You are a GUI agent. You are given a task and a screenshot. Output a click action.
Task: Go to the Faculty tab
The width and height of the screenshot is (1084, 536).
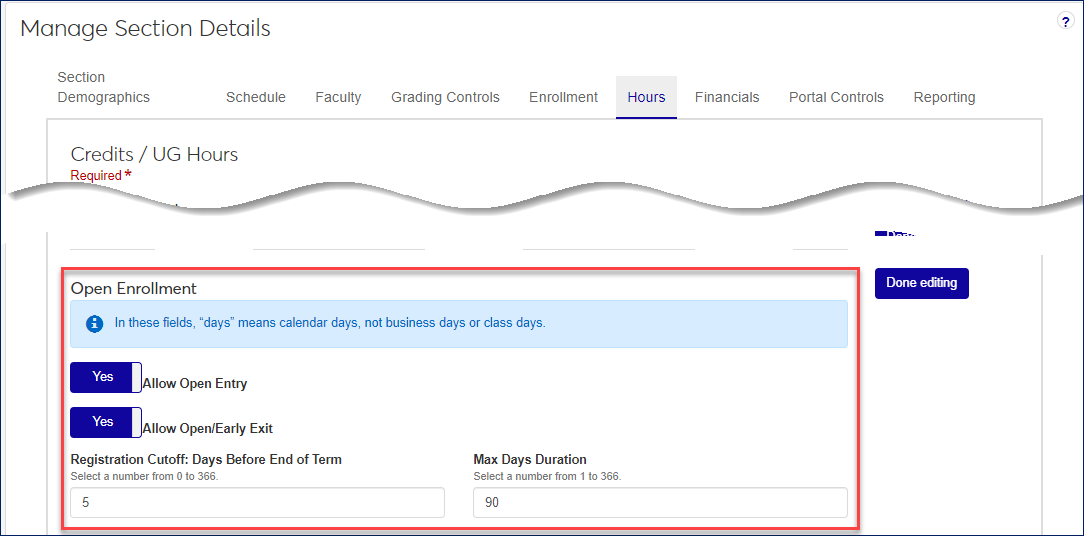coord(338,97)
